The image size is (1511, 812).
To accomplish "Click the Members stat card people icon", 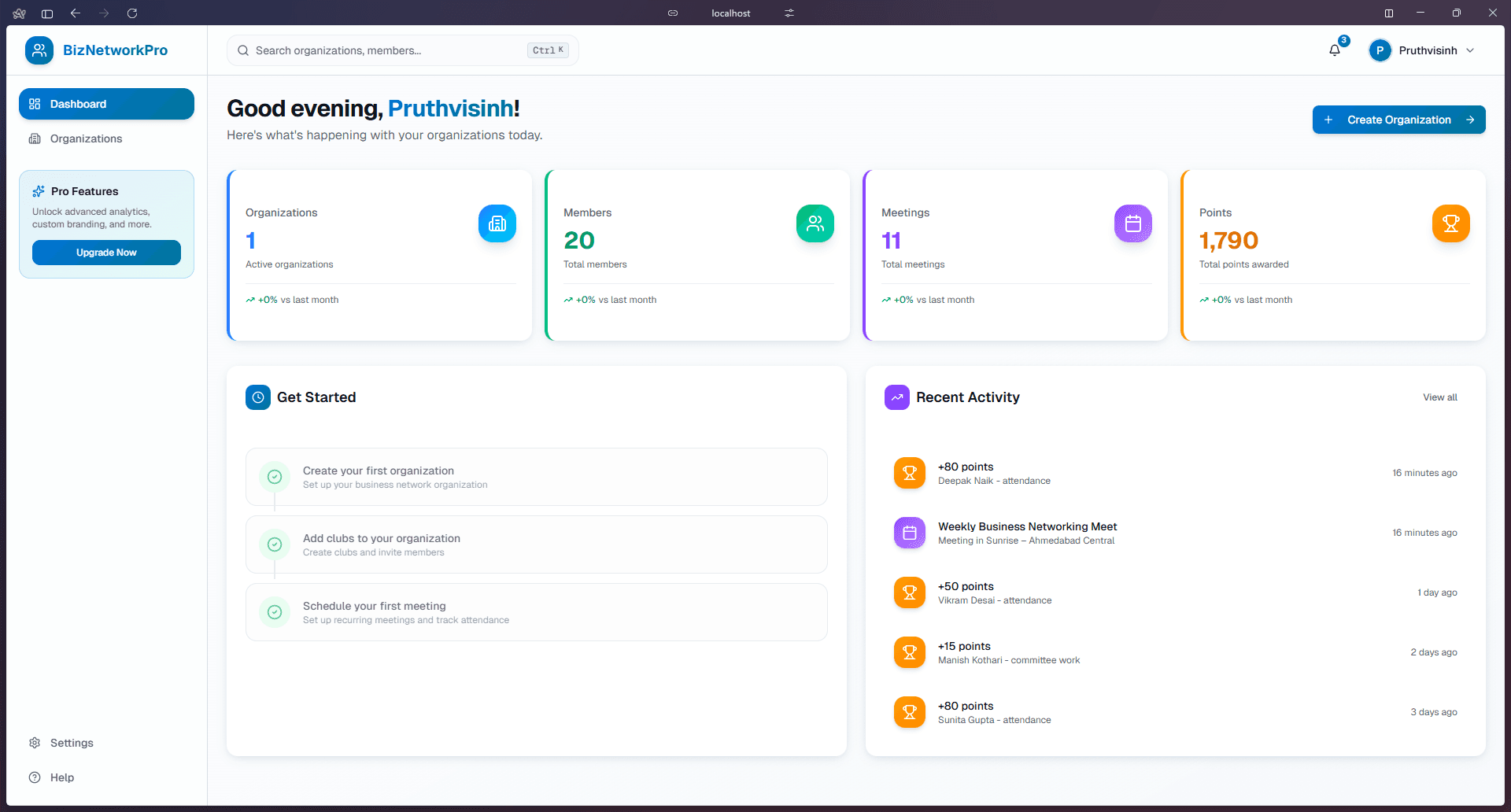I will point(815,223).
